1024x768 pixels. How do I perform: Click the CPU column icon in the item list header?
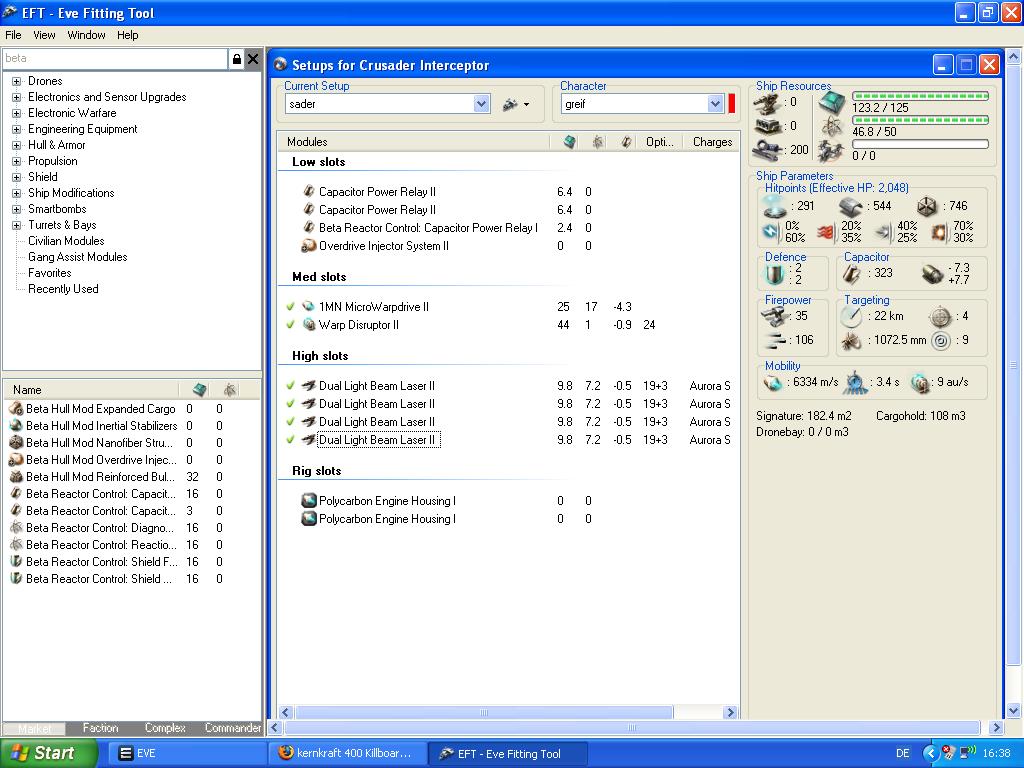coord(200,390)
